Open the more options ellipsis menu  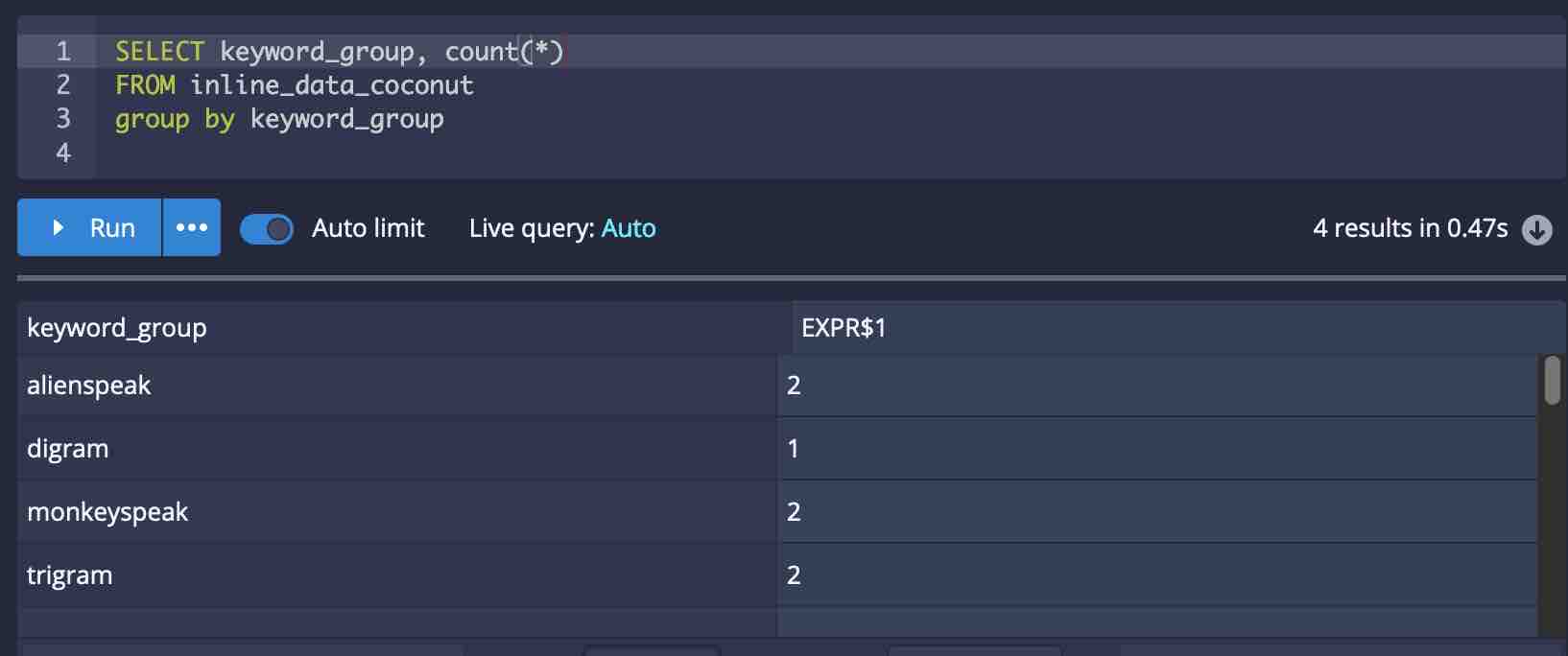pos(192,228)
